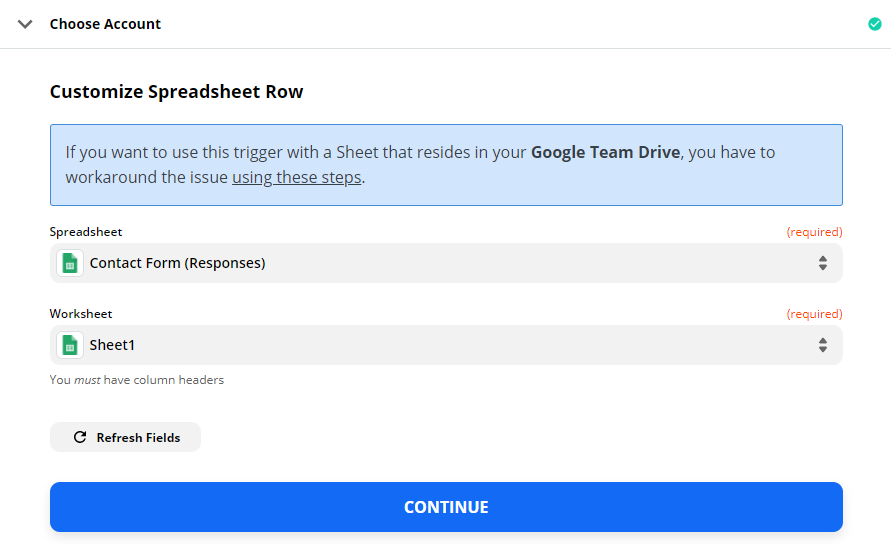Click the Spreadsheet field label
The width and height of the screenshot is (891, 544).
(x=86, y=232)
